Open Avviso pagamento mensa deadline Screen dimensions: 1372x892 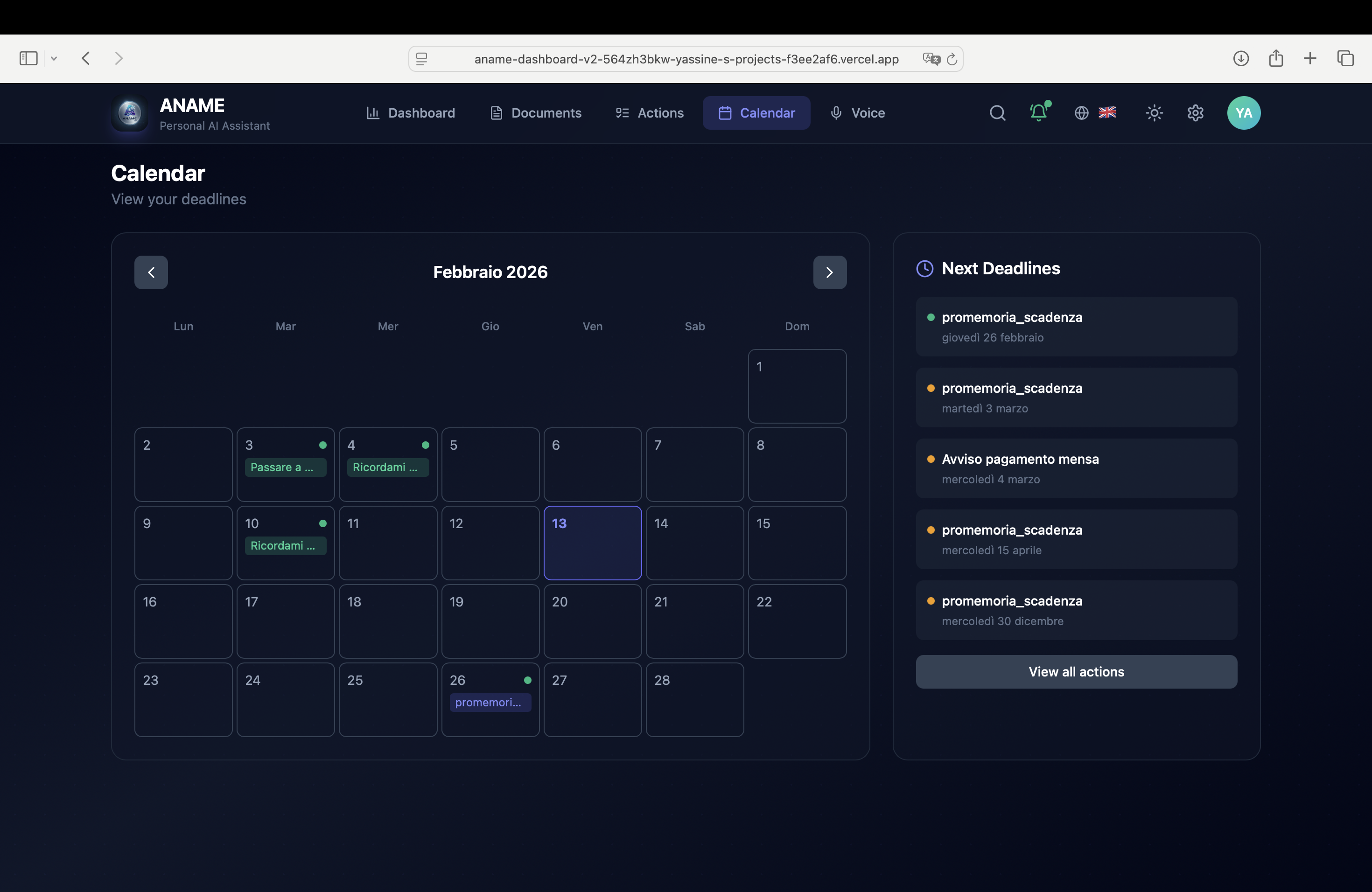click(1076, 468)
